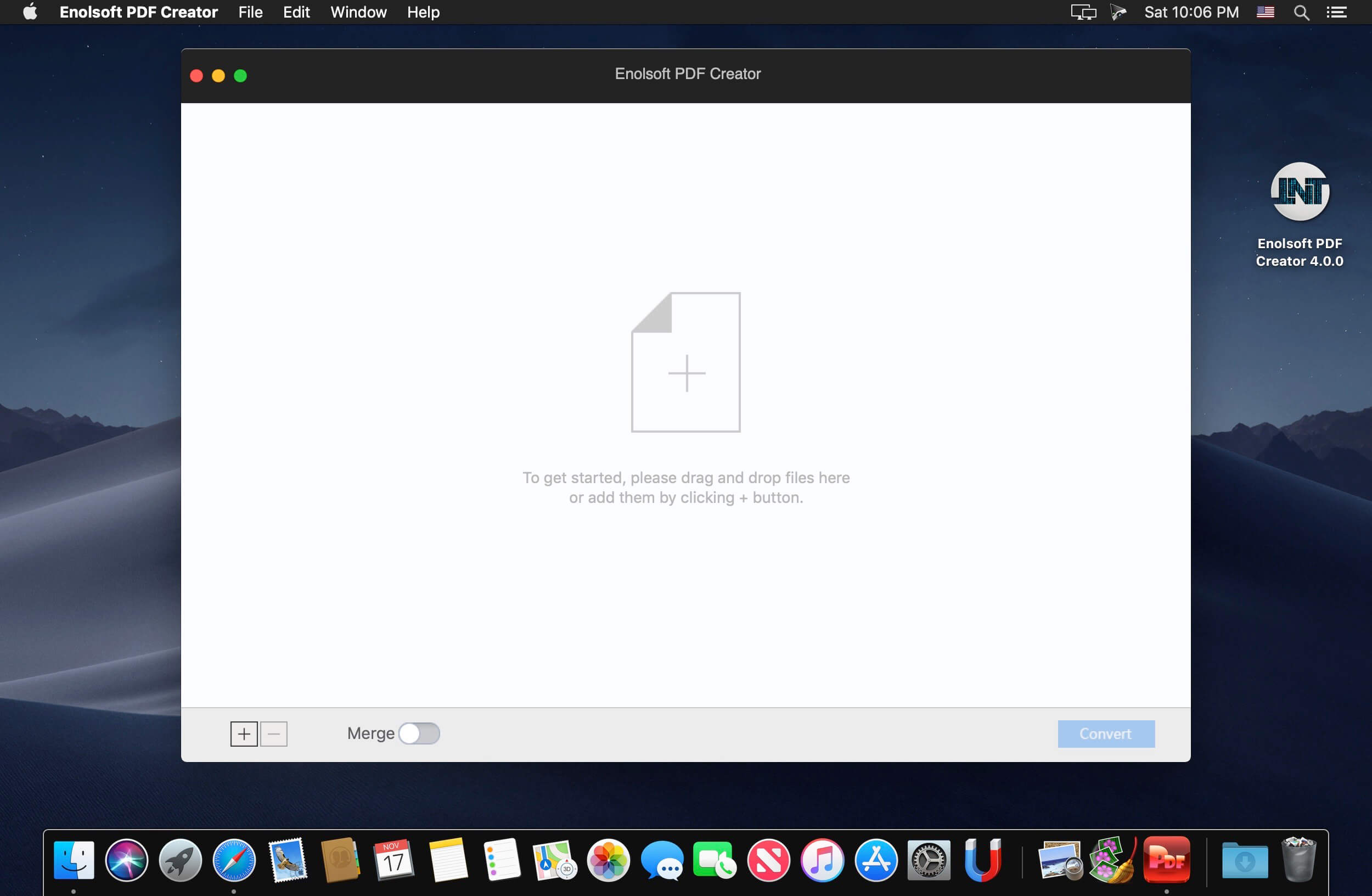Screen dimensions: 1372x896
Task: Open the Apple menu
Action: point(30,12)
